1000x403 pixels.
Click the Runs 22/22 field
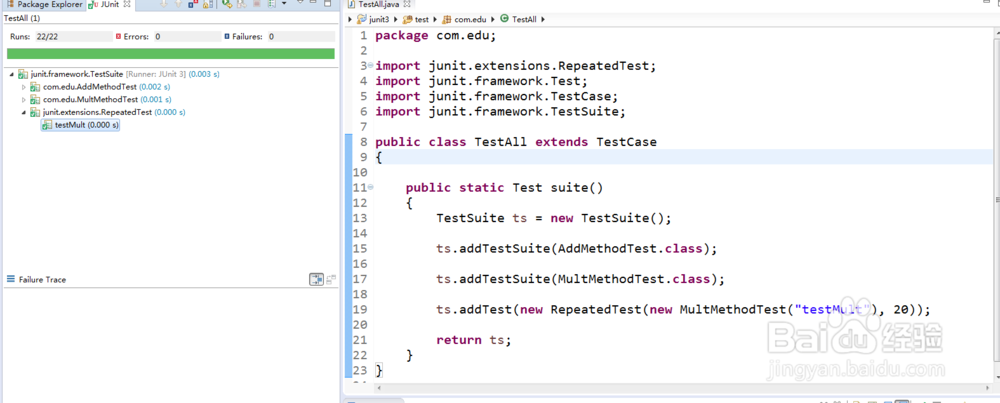pyautogui.click(x=72, y=37)
